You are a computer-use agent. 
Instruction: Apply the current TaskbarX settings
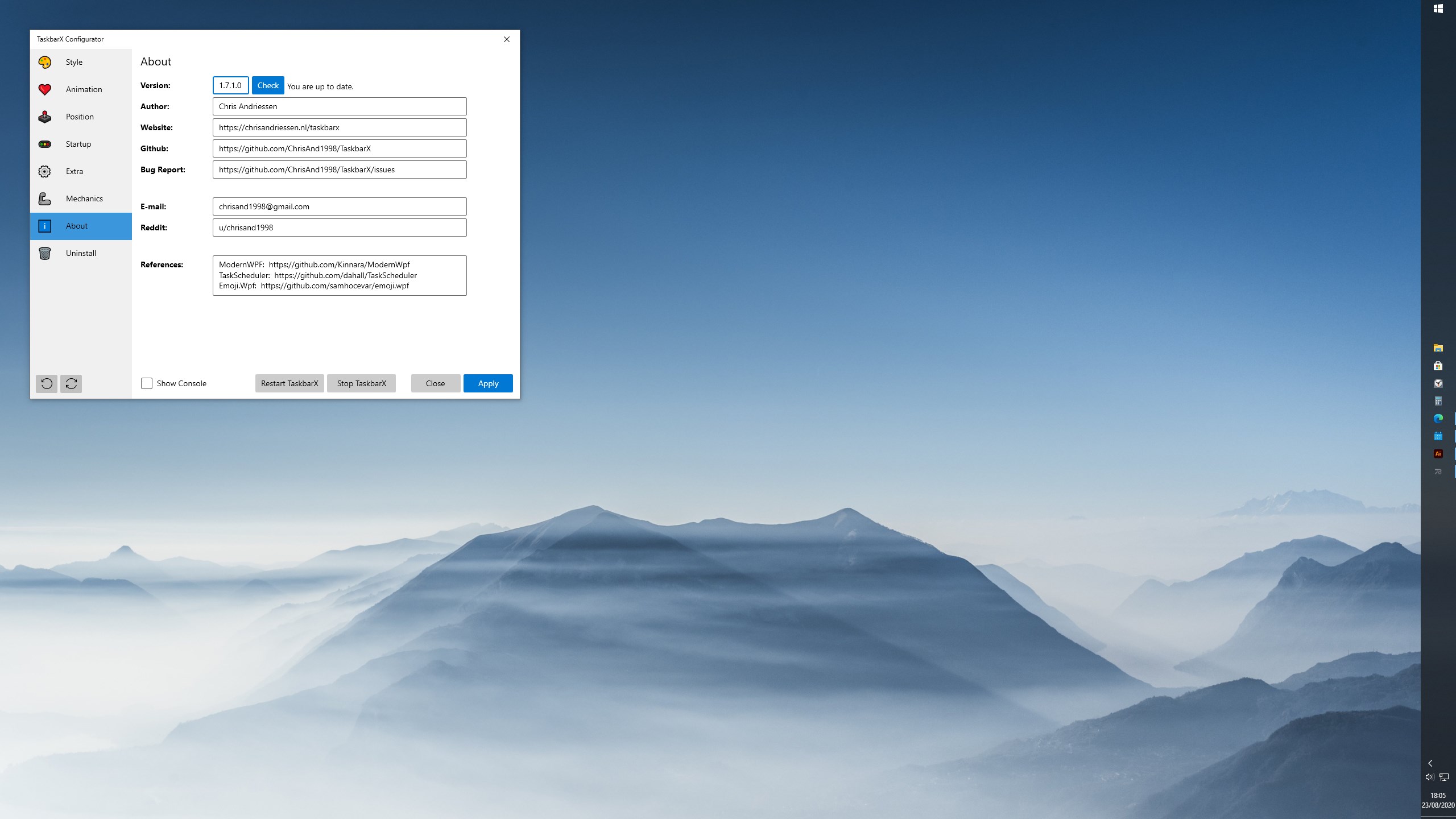coord(487,383)
